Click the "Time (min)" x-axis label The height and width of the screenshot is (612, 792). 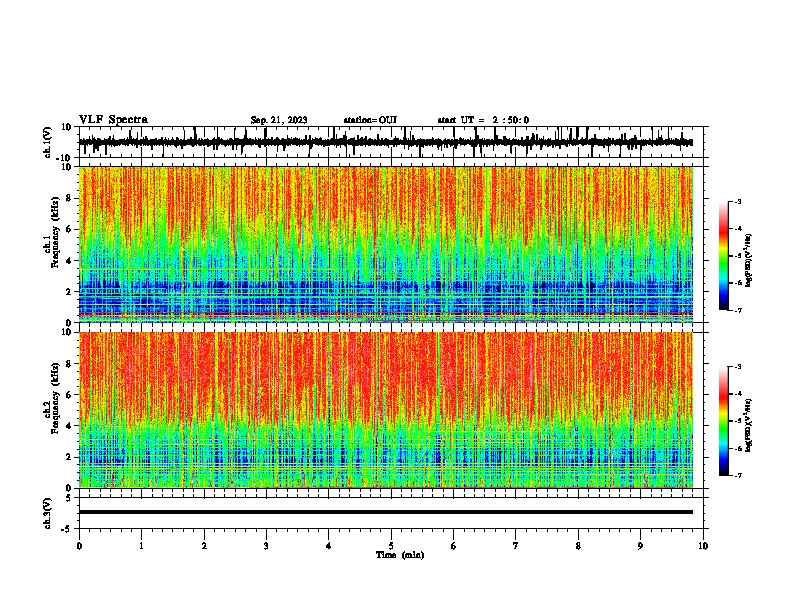(400, 555)
